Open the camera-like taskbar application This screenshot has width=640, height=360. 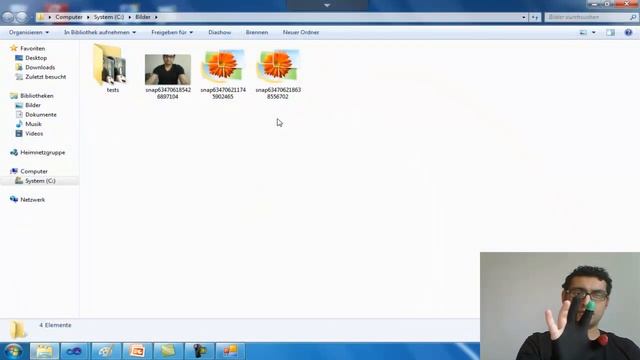pyautogui.click(x=199, y=351)
